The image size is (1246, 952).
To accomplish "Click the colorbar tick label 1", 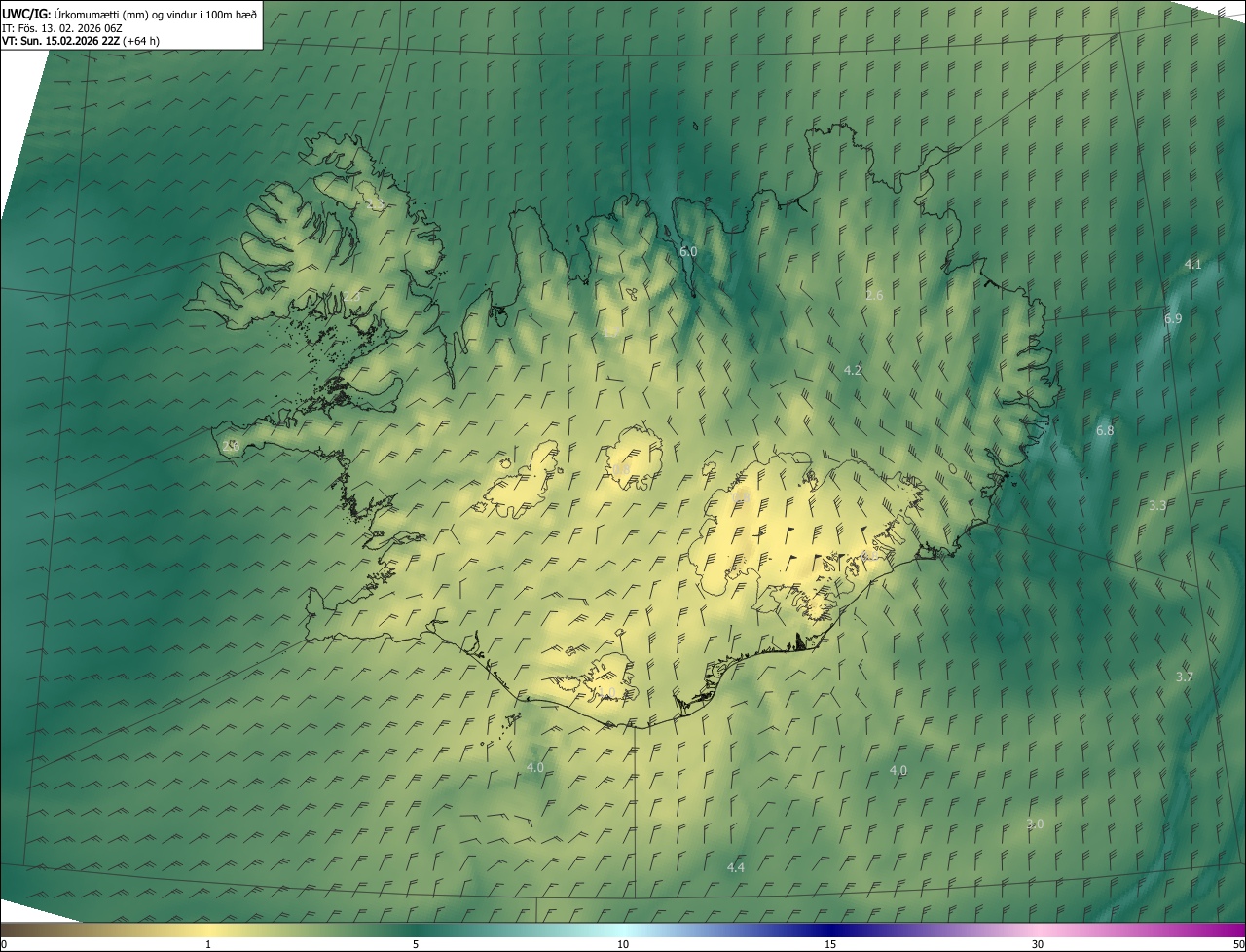I will click(208, 944).
